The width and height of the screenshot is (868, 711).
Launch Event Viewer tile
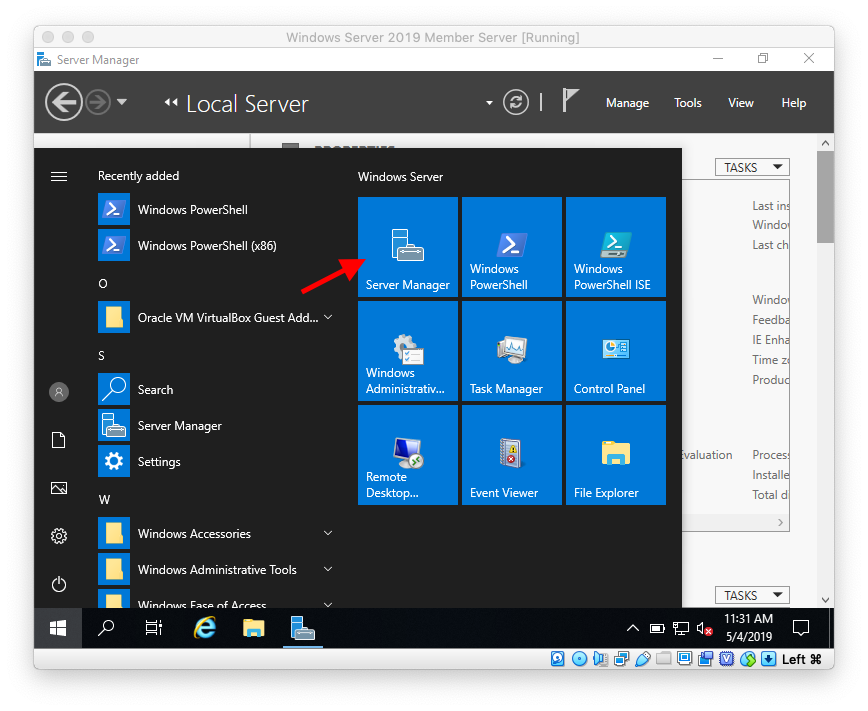pyautogui.click(x=511, y=455)
